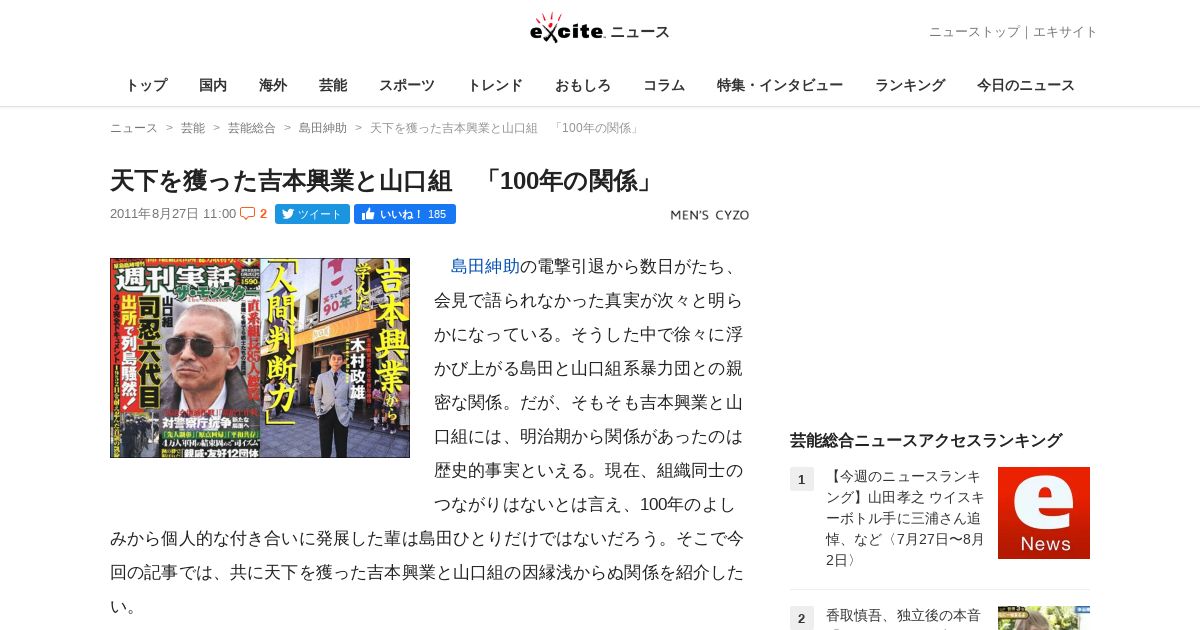Click the ranking number 2 badge
Screen dimensions: 1200x630
click(802, 618)
